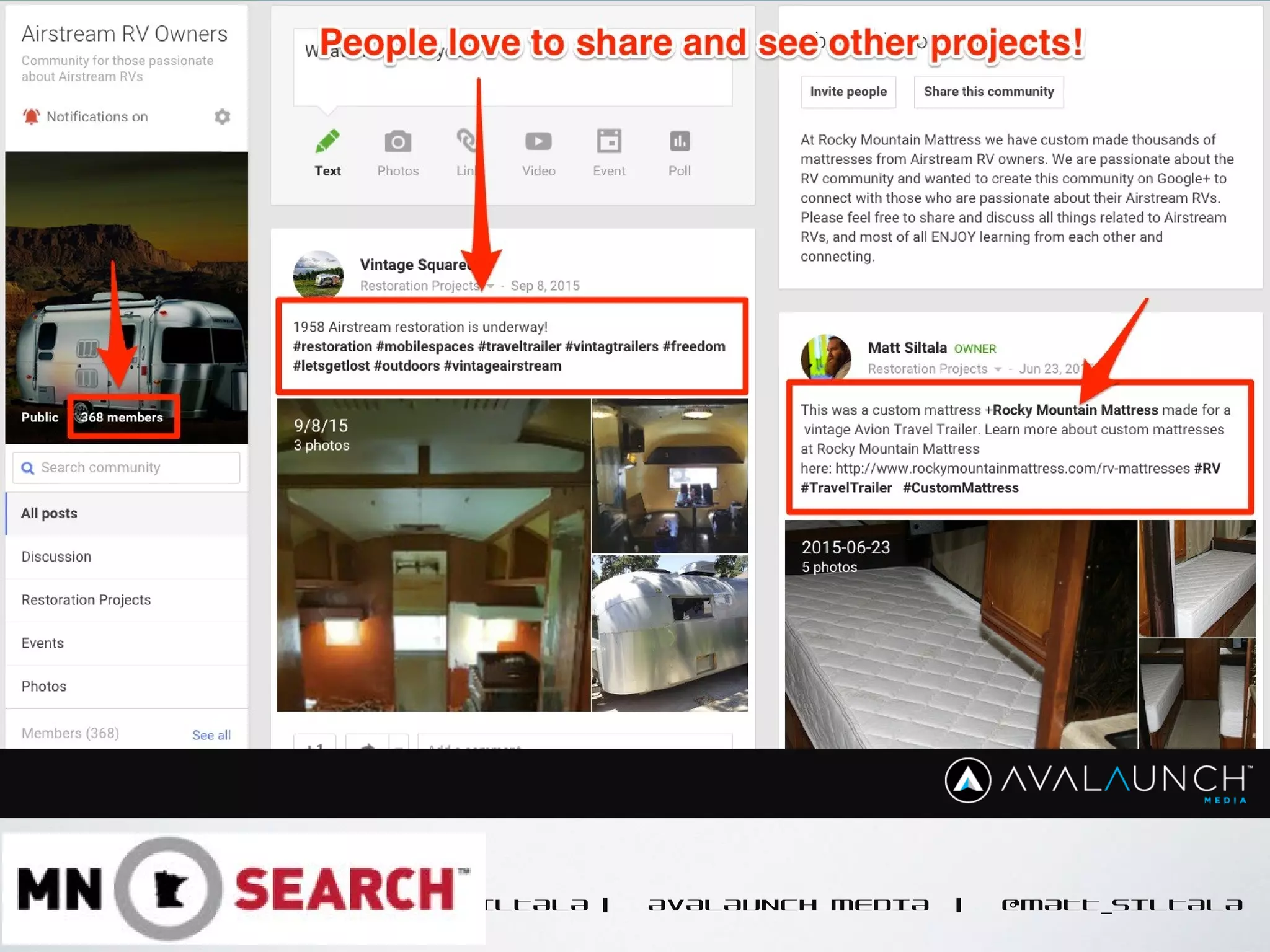The width and height of the screenshot is (1270, 952).
Task: Open Vintage Square profile avatar
Action: coord(318,275)
